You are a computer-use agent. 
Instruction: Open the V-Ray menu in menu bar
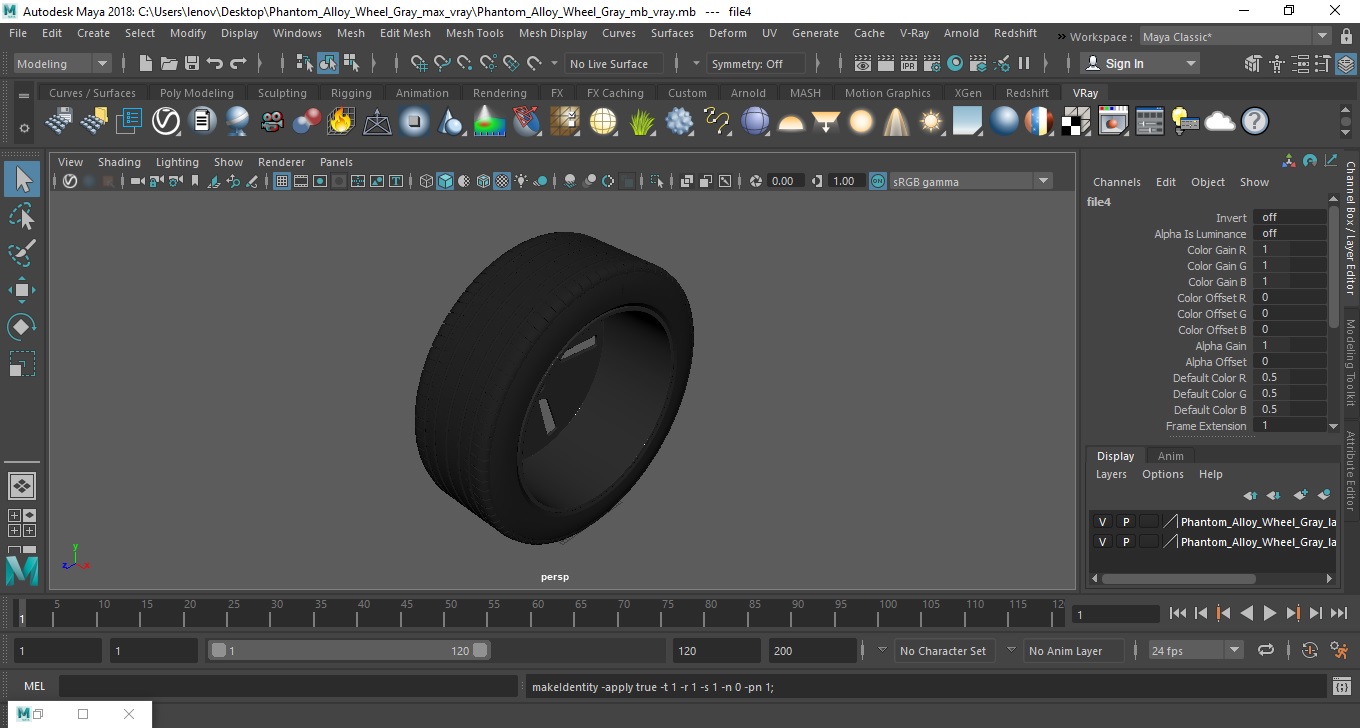pyautogui.click(x=914, y=33)
